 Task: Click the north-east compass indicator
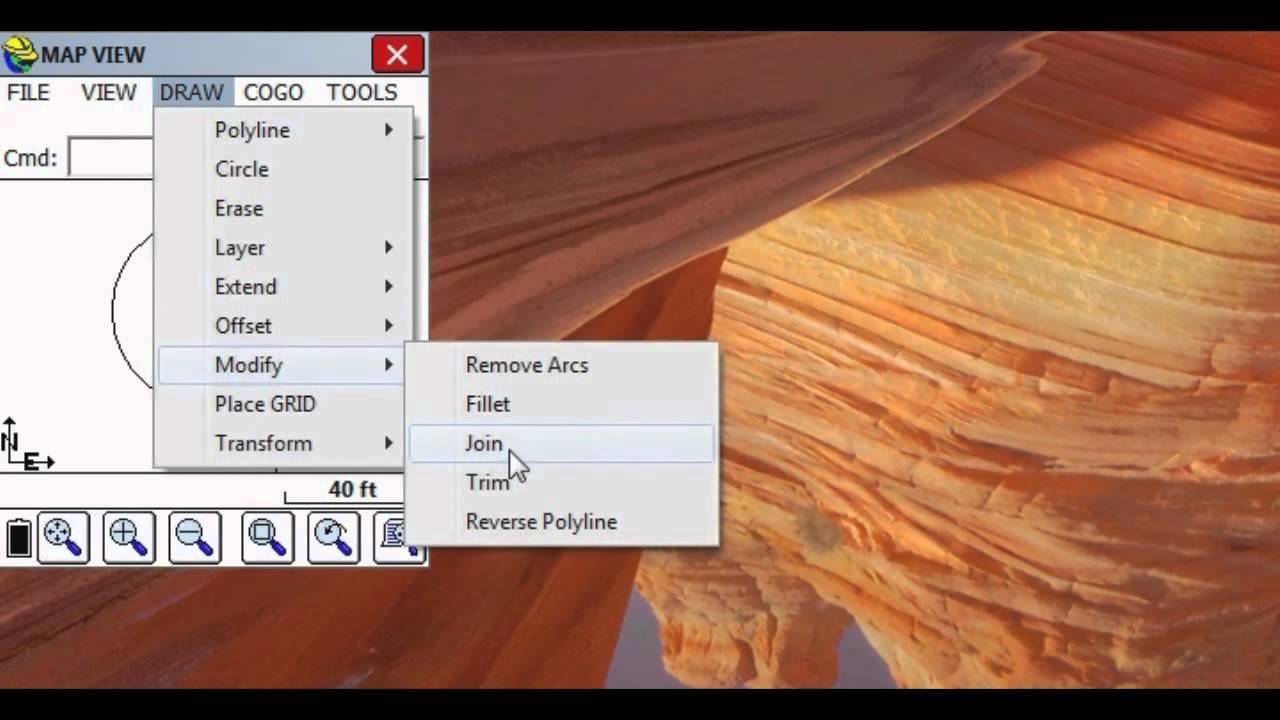click(27, 445)
